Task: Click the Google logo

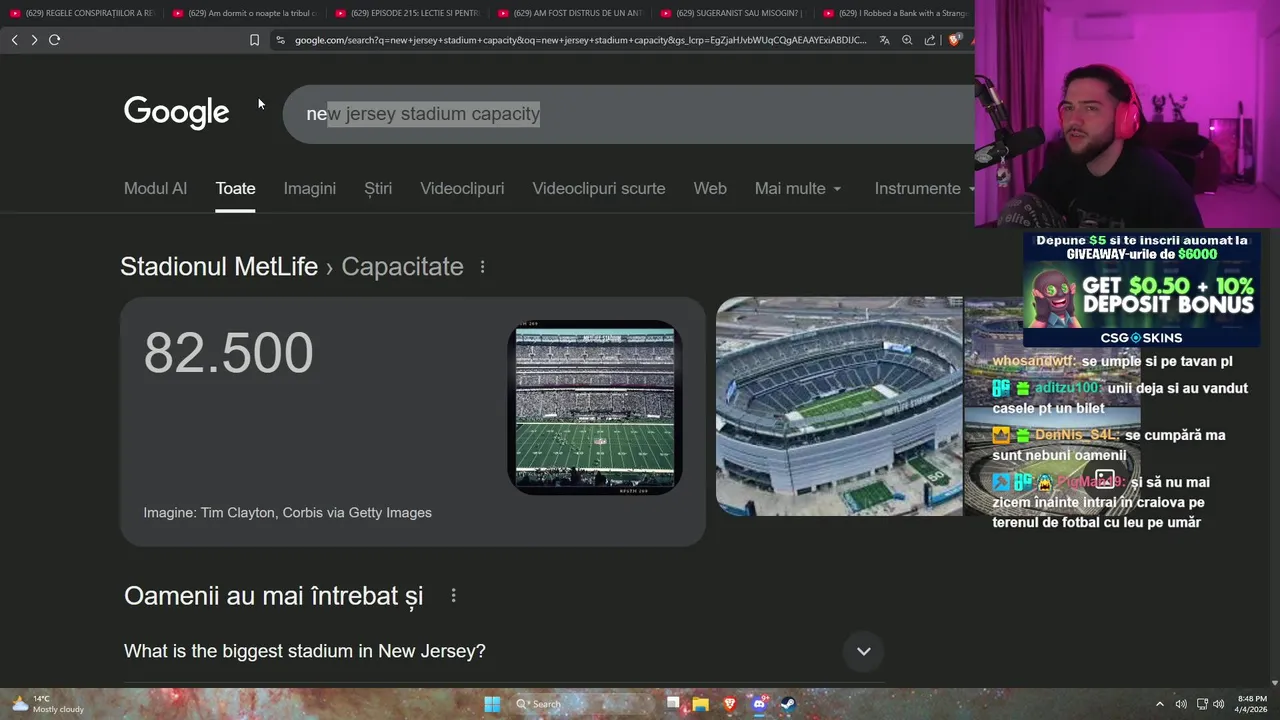Action: tap(176, 112)
